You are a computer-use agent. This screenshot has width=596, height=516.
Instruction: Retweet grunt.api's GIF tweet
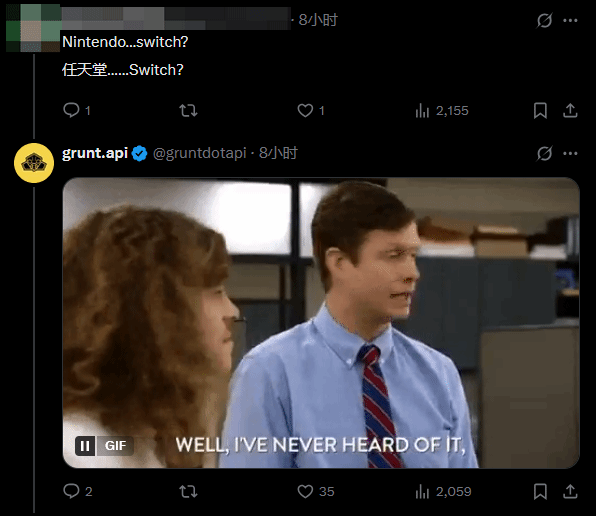(x=188, y=491)
